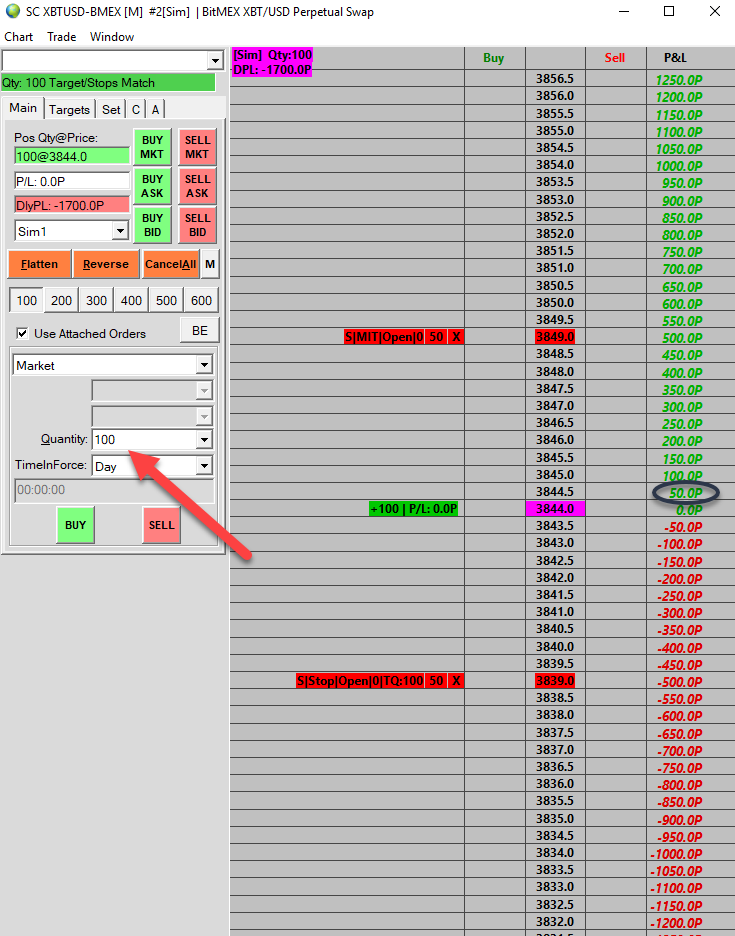Click the 50 quantity on S|MIT order

click(x=436, y=337)
